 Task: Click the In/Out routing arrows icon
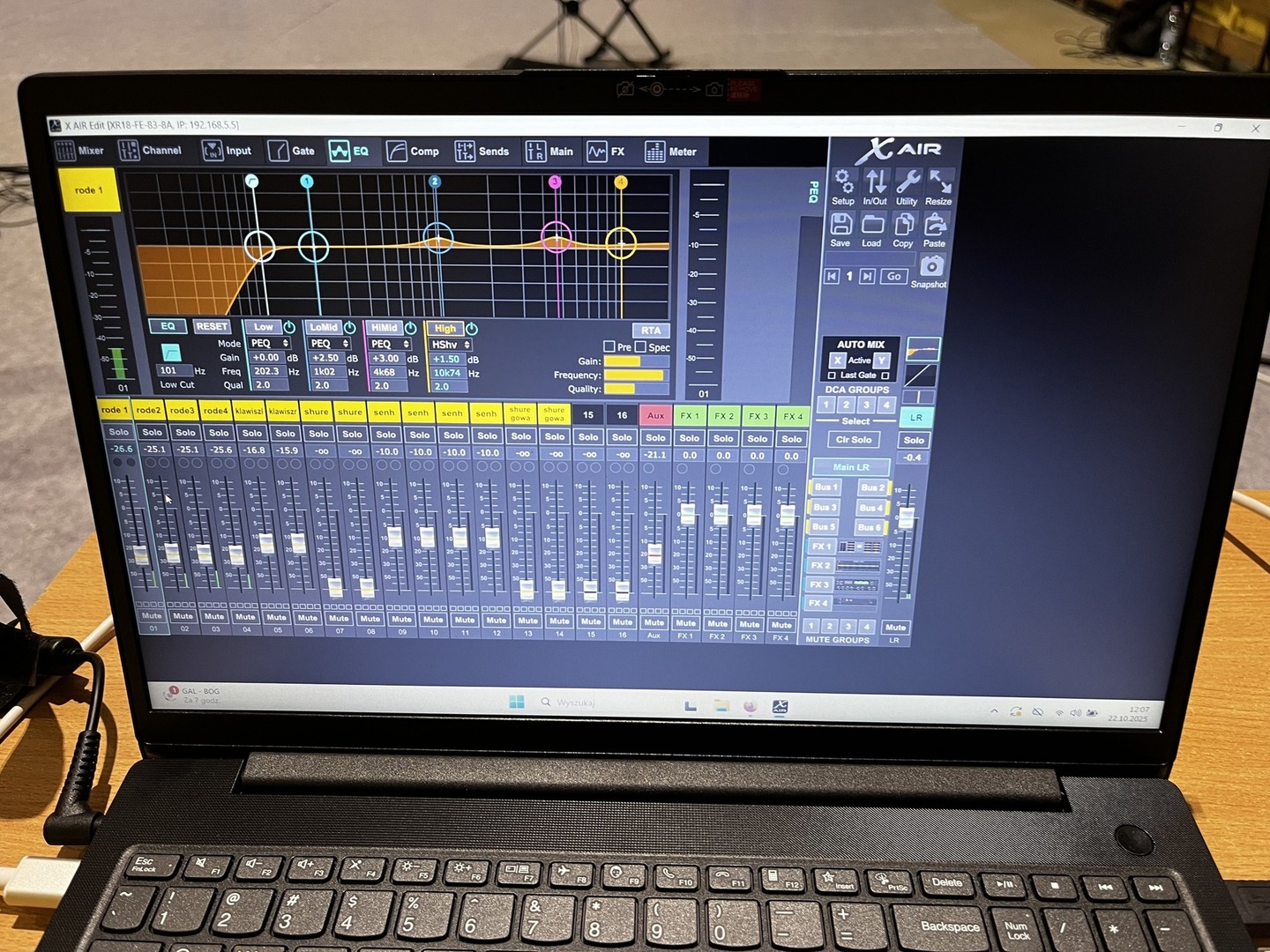click(x=876, y=182)
